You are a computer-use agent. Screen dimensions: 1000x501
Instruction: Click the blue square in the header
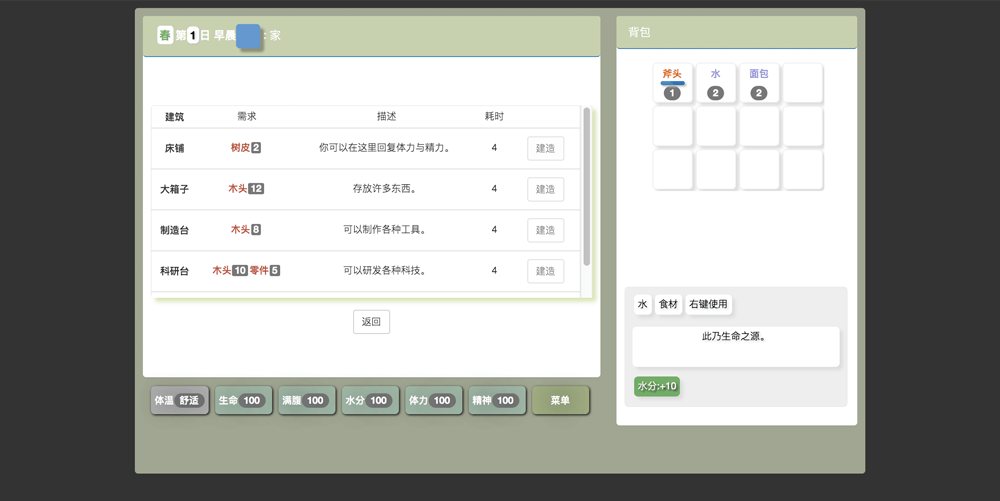coord(248,37)
